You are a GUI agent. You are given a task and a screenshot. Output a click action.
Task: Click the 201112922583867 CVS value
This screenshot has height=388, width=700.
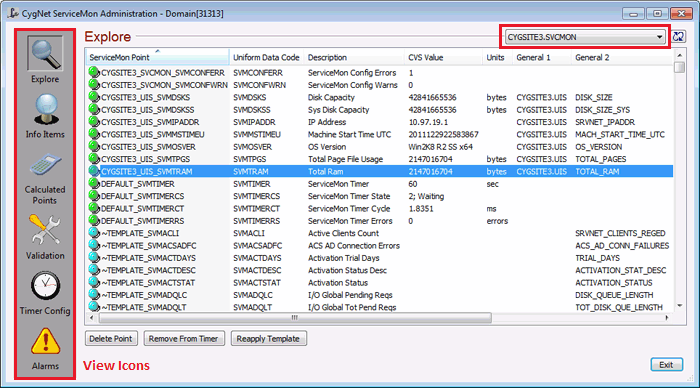click(x=443, y=134)
